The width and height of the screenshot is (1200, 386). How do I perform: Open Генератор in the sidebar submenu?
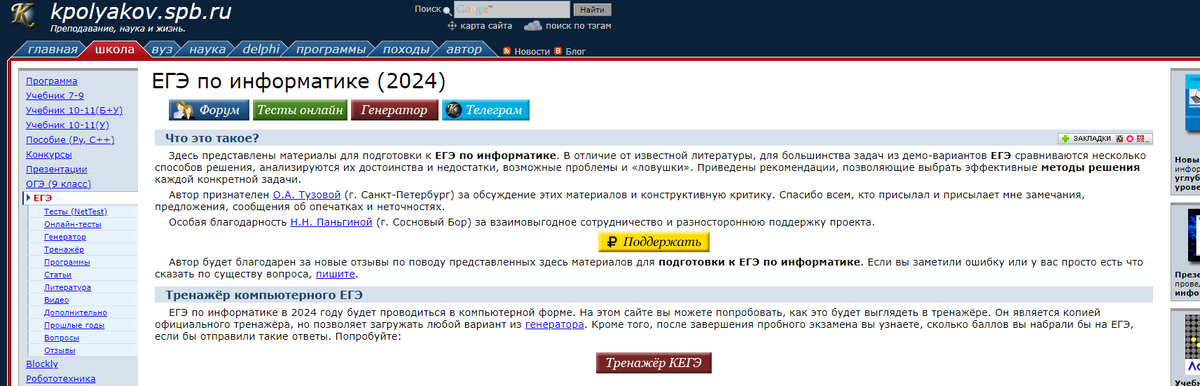click(x=65, y=237)
